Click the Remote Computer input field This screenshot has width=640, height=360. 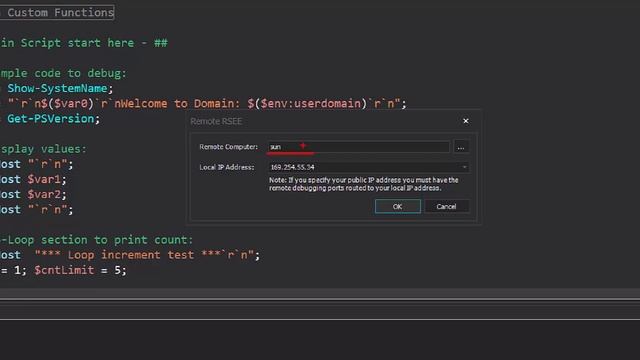click(x=359, y=147)
